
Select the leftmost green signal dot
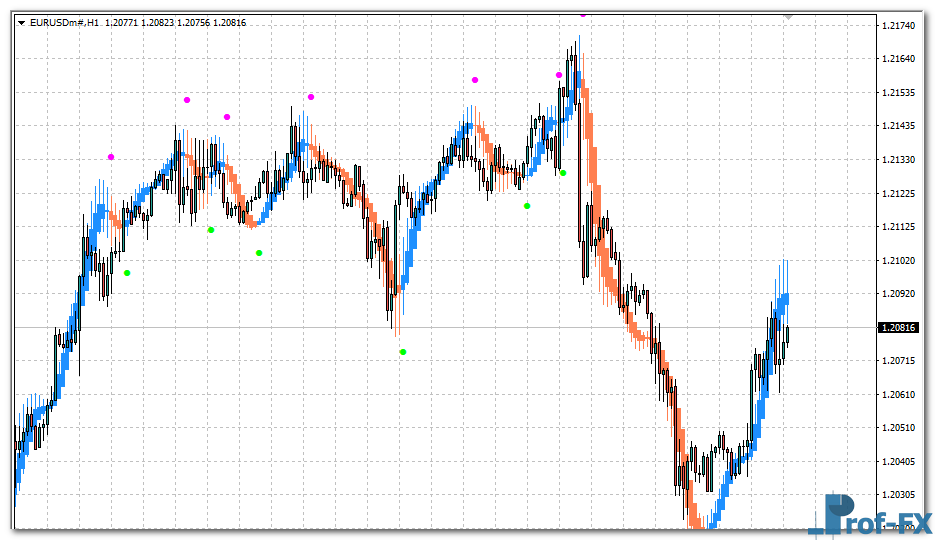pyautogui.click(x=127, y=273)
